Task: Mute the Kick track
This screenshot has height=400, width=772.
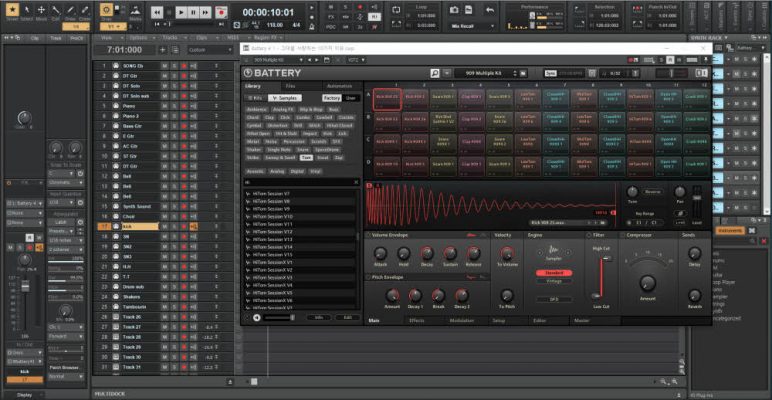Action: pos(166,227)
